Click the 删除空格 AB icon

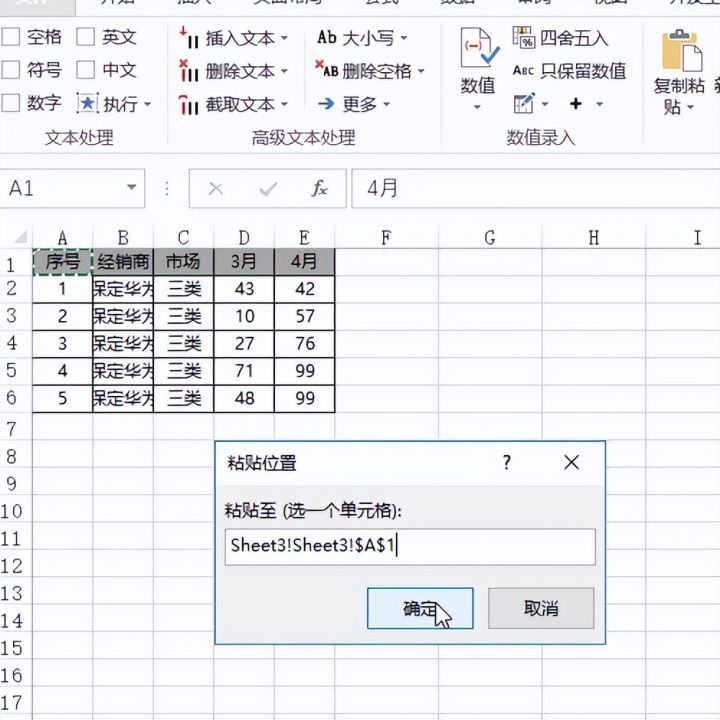pos(326,70)
